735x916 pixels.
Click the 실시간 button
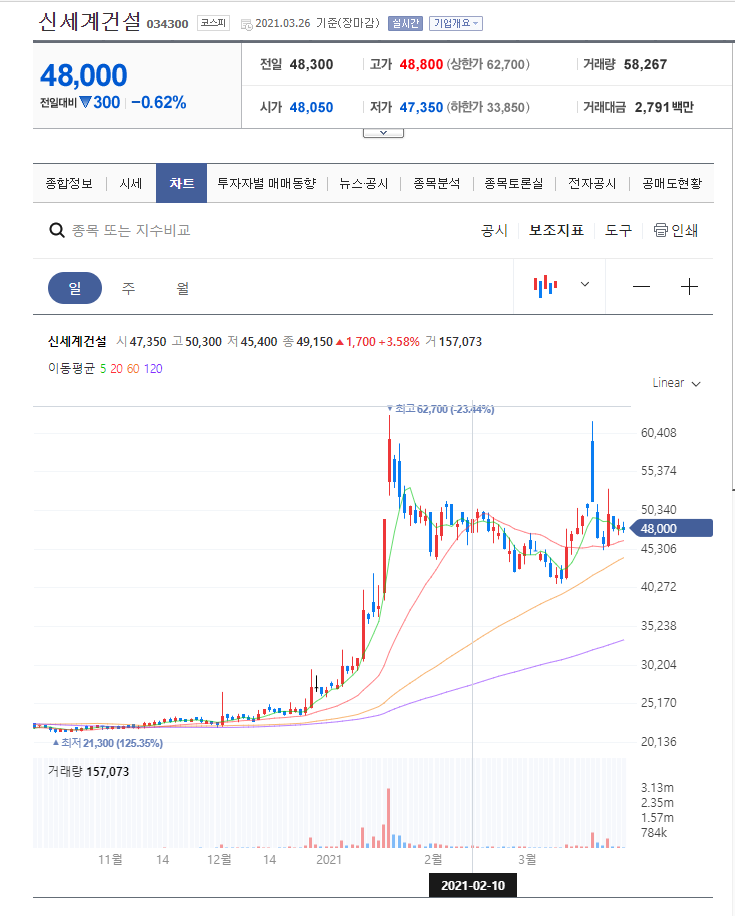click(x=405, y=23)
